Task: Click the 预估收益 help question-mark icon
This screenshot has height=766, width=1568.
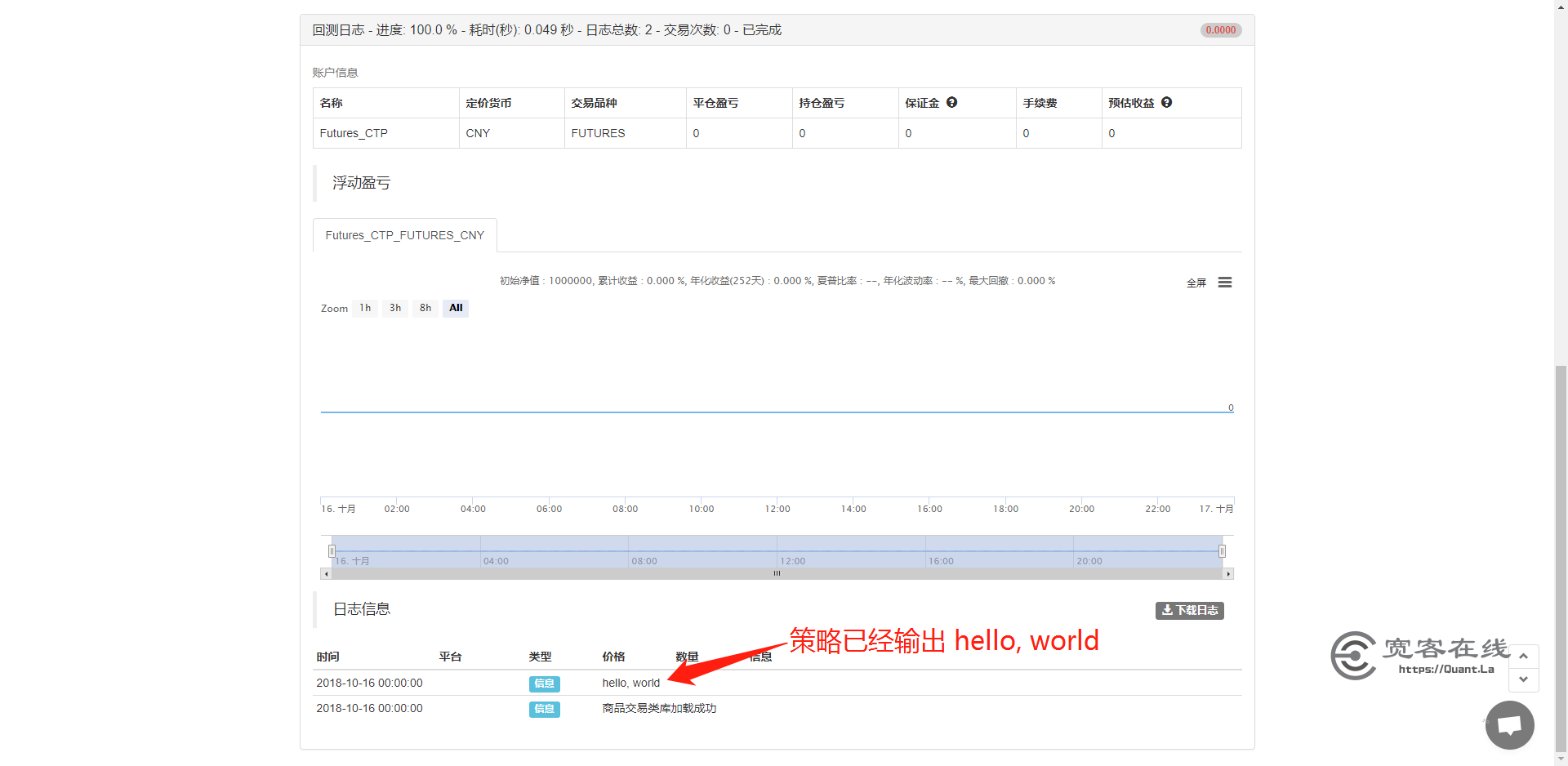Action: tap(1166, 102)
